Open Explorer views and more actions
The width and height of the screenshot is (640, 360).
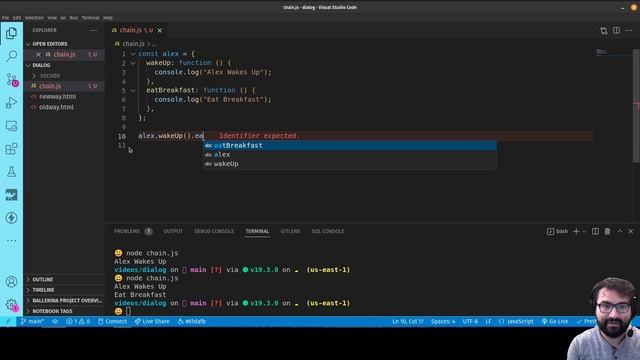[93, 30]
